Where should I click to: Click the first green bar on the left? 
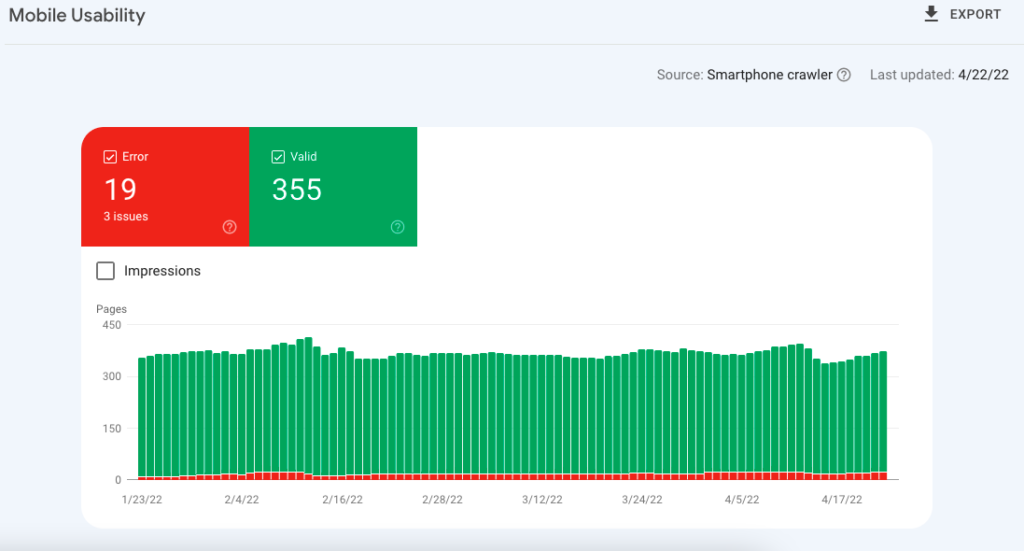coord(142,417)
